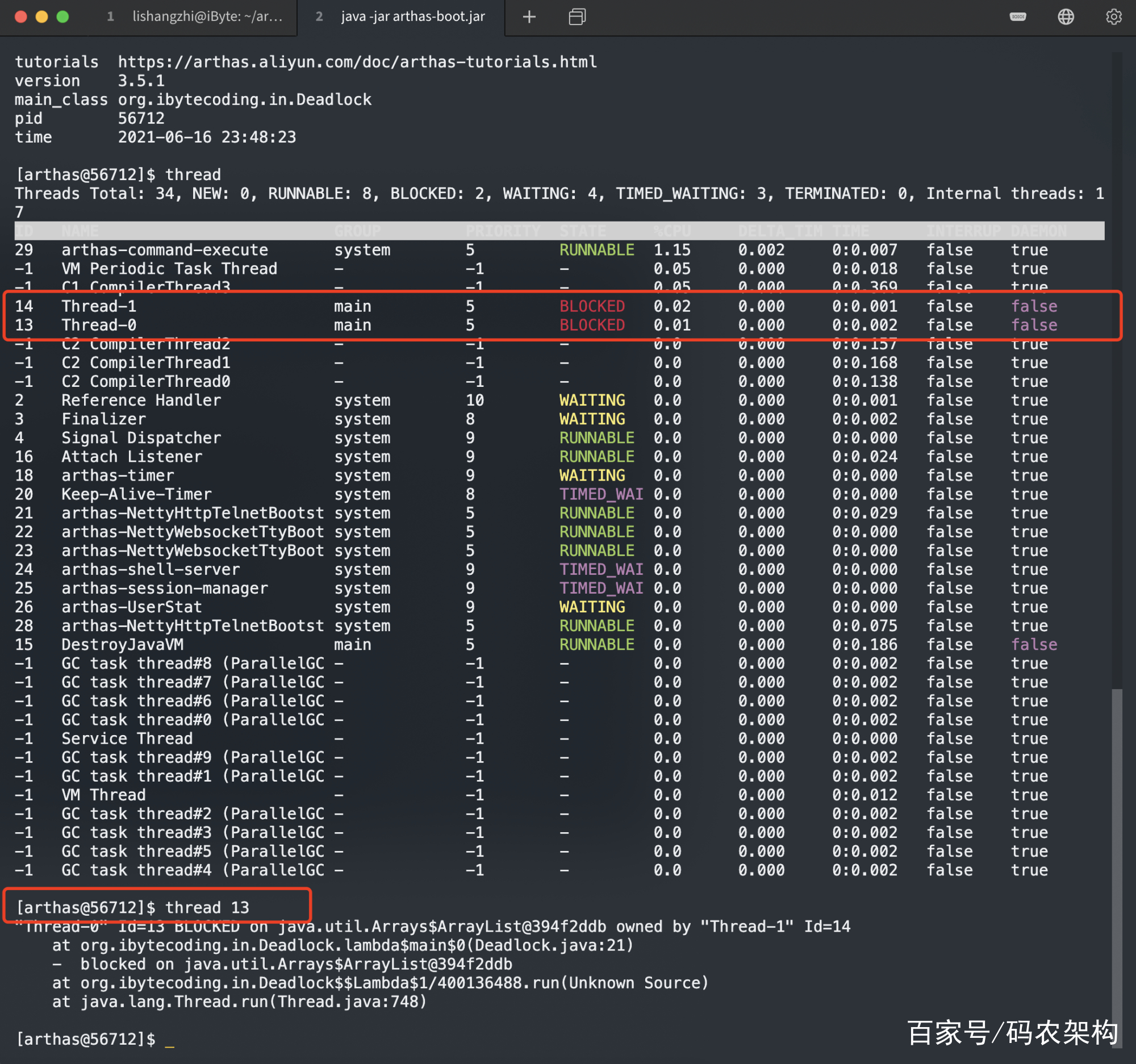Click the current arthas prompt cursor line
This screenshot has width=1136, height=1064.
click(94, 1039)
